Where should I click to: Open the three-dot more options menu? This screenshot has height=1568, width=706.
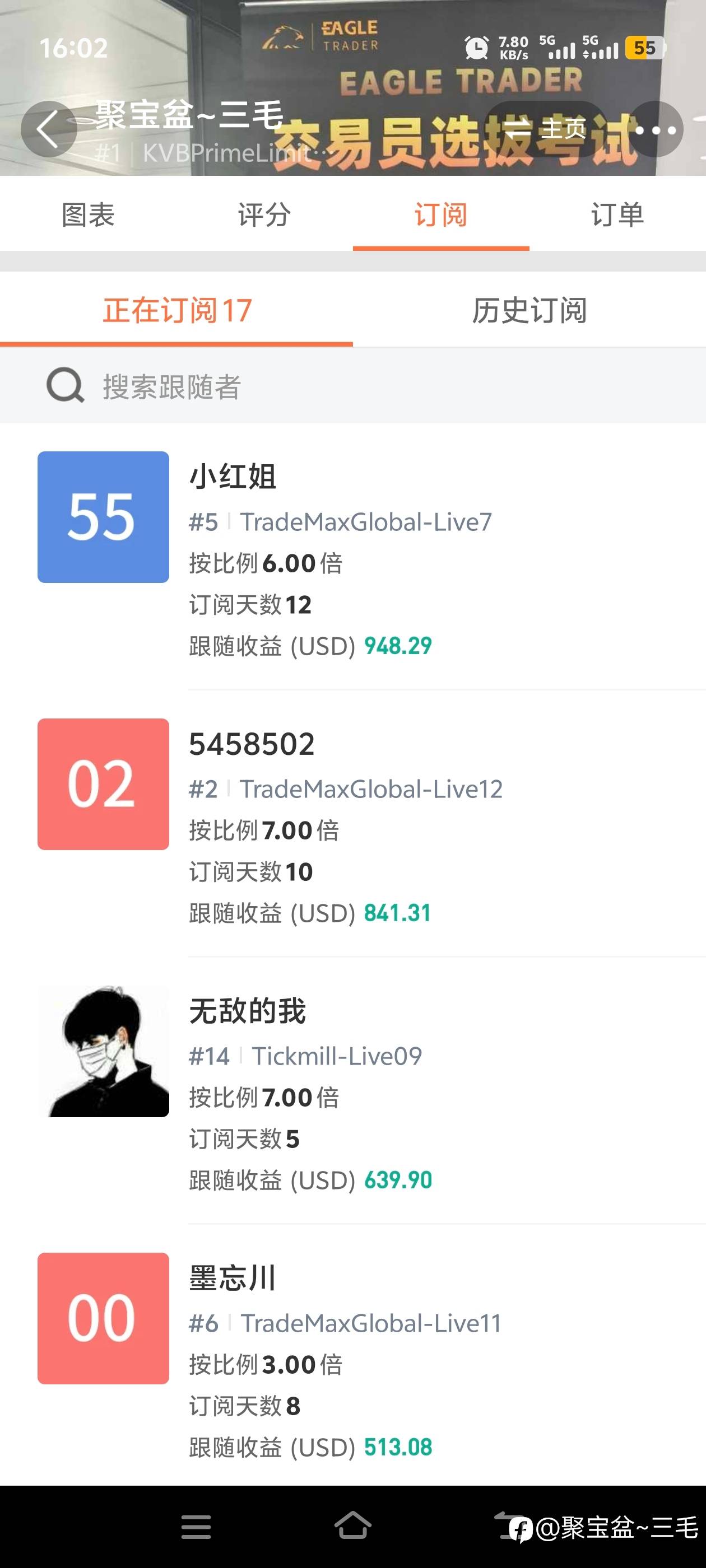pyautogui.click(x=656, y=130)
